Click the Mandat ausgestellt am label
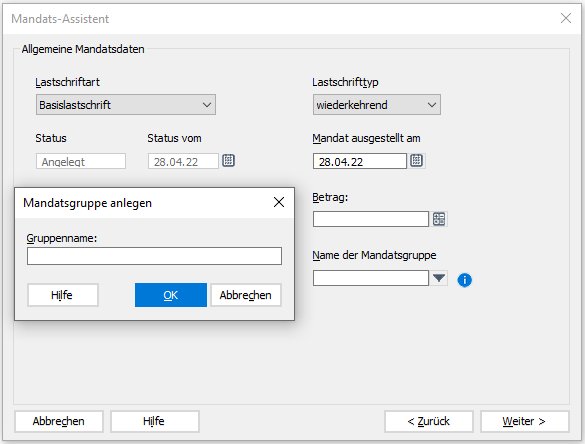 [x=366, y=138]
